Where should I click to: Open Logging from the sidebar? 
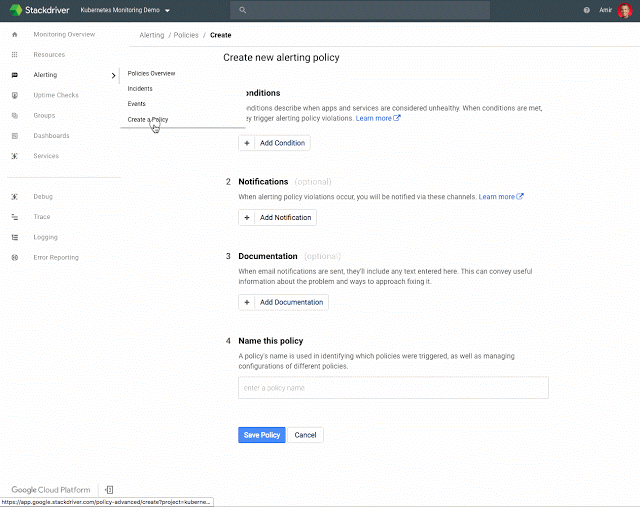click(45, 237)
